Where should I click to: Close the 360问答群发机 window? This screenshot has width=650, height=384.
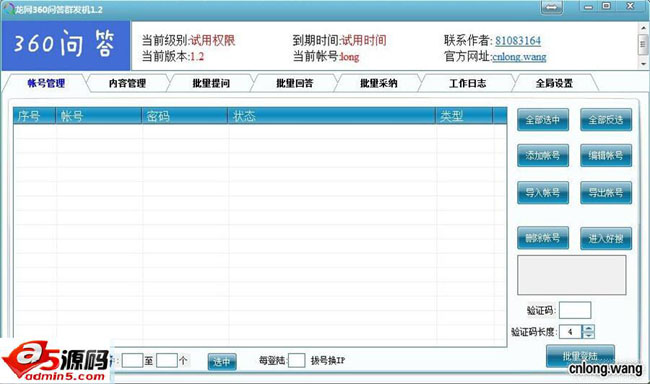click(x=630, y=7)
